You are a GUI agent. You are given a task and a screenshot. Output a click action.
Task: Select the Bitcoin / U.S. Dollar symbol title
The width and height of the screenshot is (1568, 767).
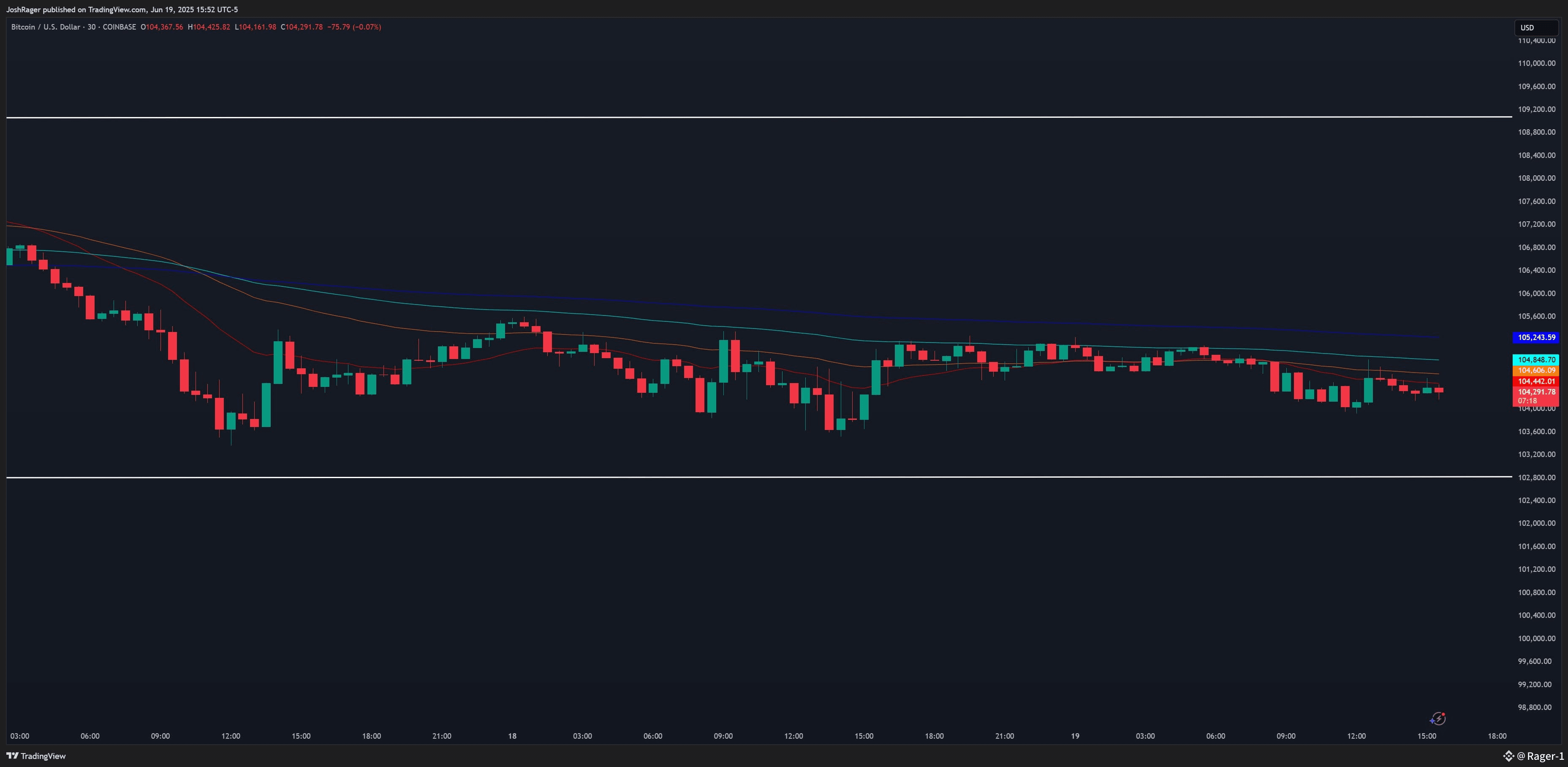pyautogui.click(x=45, y=27)
